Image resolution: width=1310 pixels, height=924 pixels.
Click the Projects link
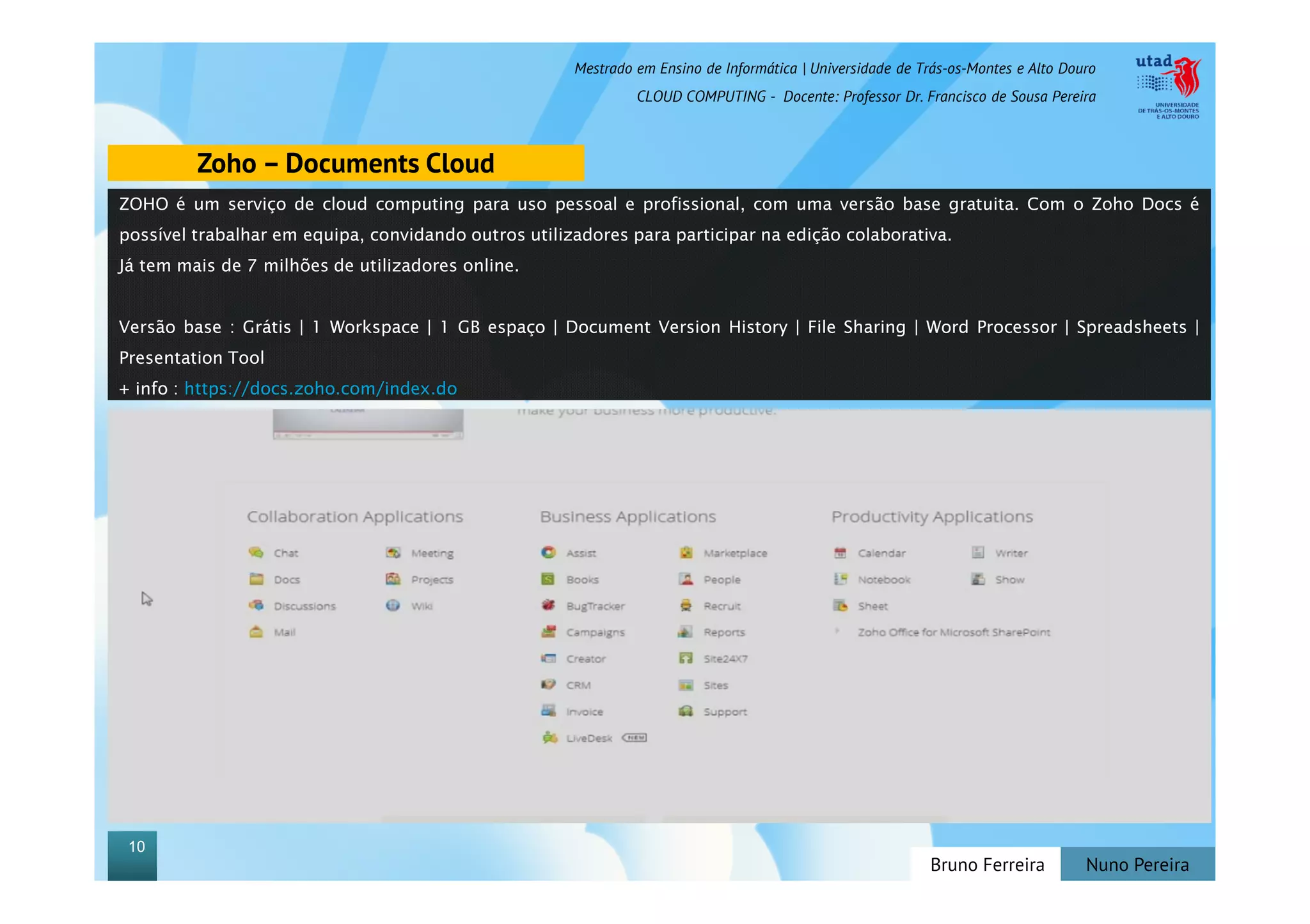(x=432, y=580)
